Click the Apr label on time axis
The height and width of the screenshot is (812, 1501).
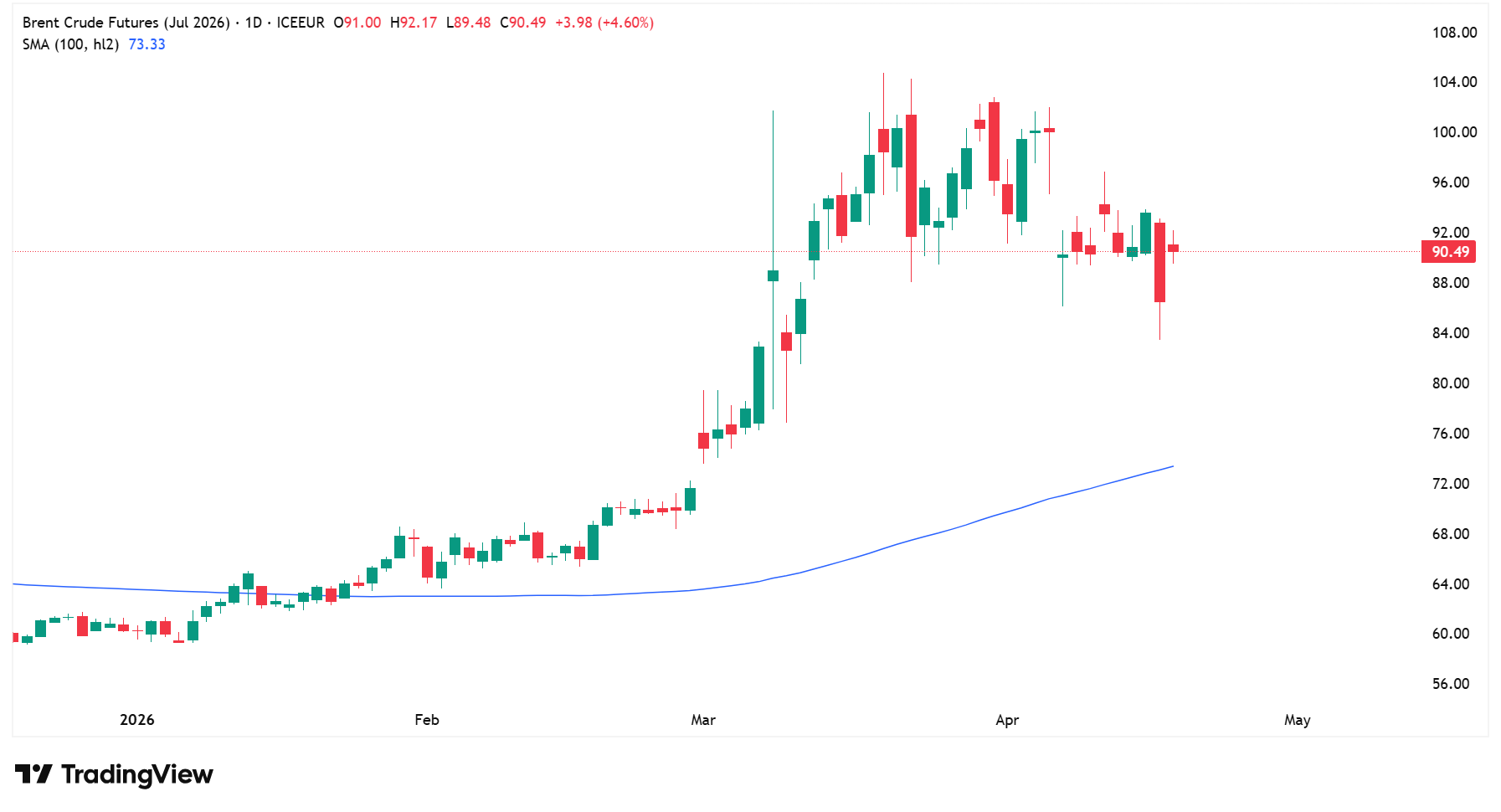(x=1007, y=720)
